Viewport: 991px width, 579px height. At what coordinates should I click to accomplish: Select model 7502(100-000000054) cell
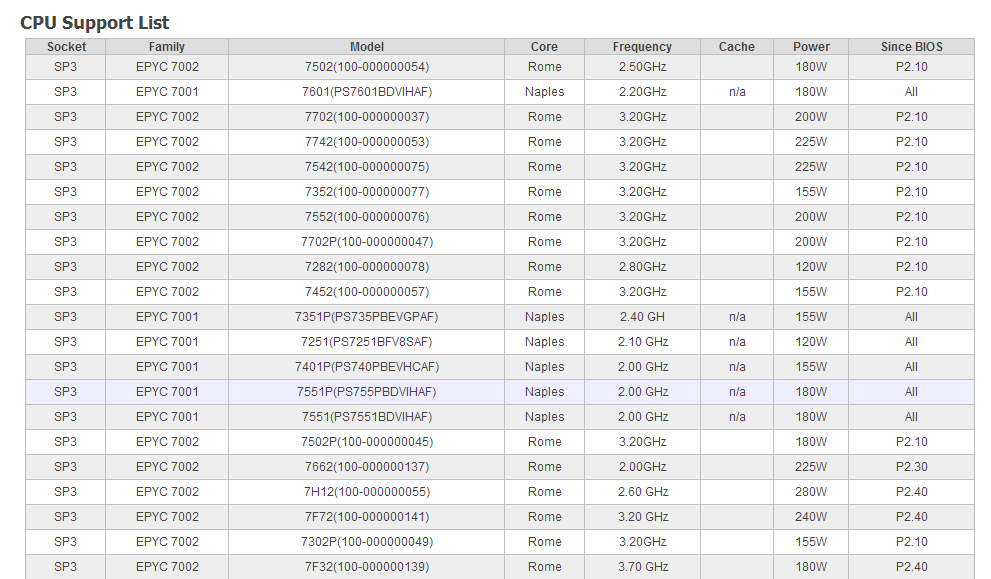[367, 67]
